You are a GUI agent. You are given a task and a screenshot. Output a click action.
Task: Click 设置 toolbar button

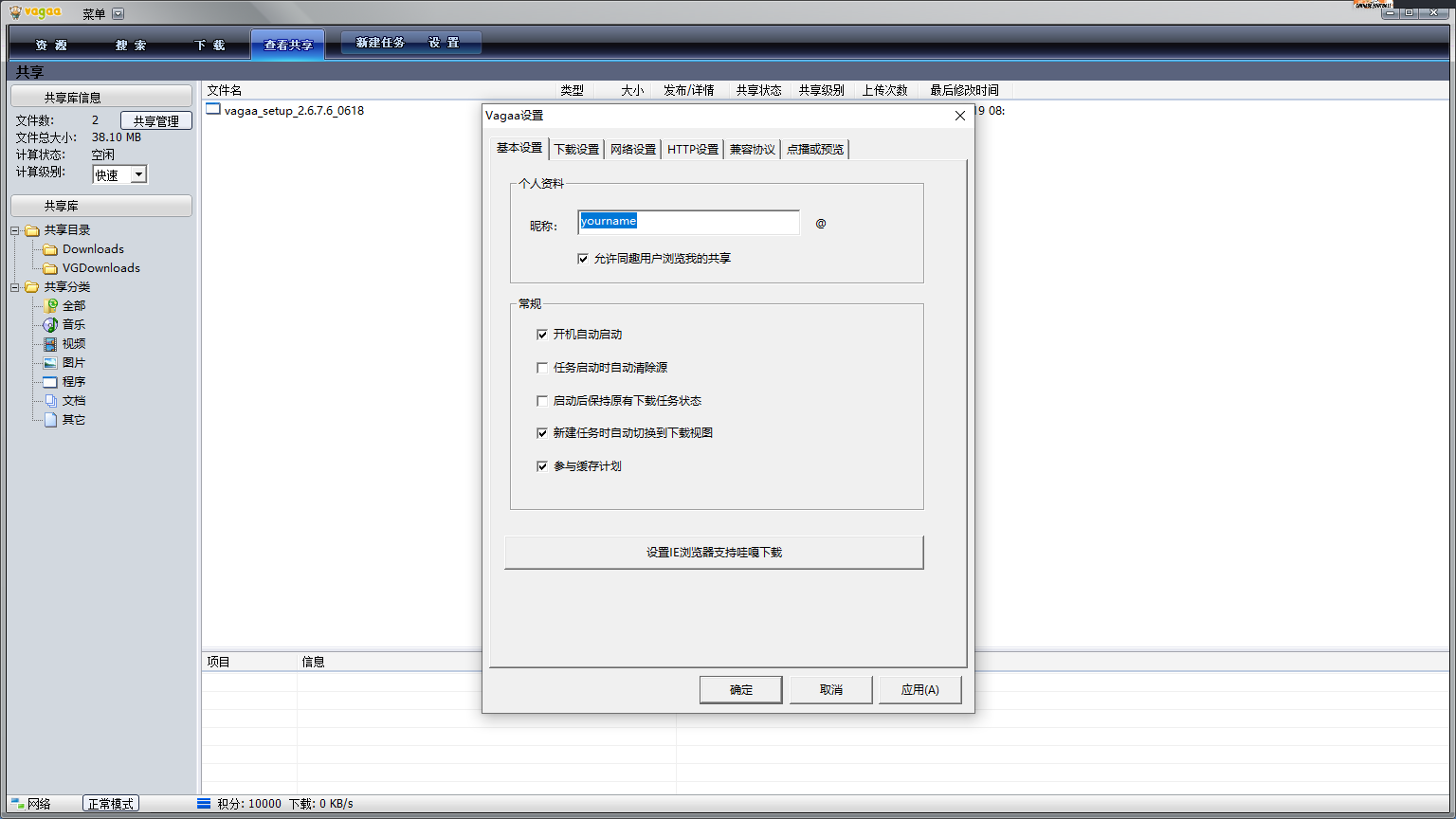tap(445, 43)
